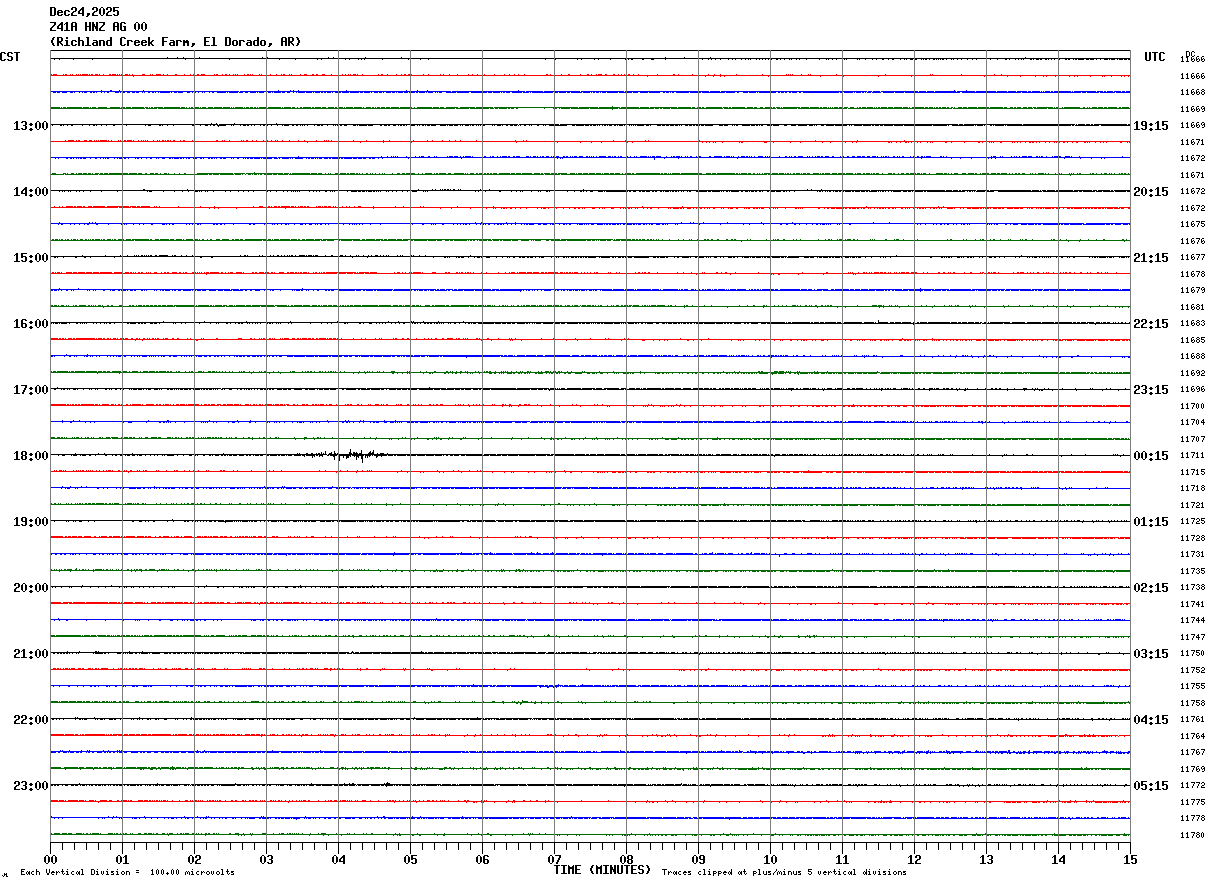
Task: Click the 00:15 UTC time label
Action: click(x=1150, y=456)
